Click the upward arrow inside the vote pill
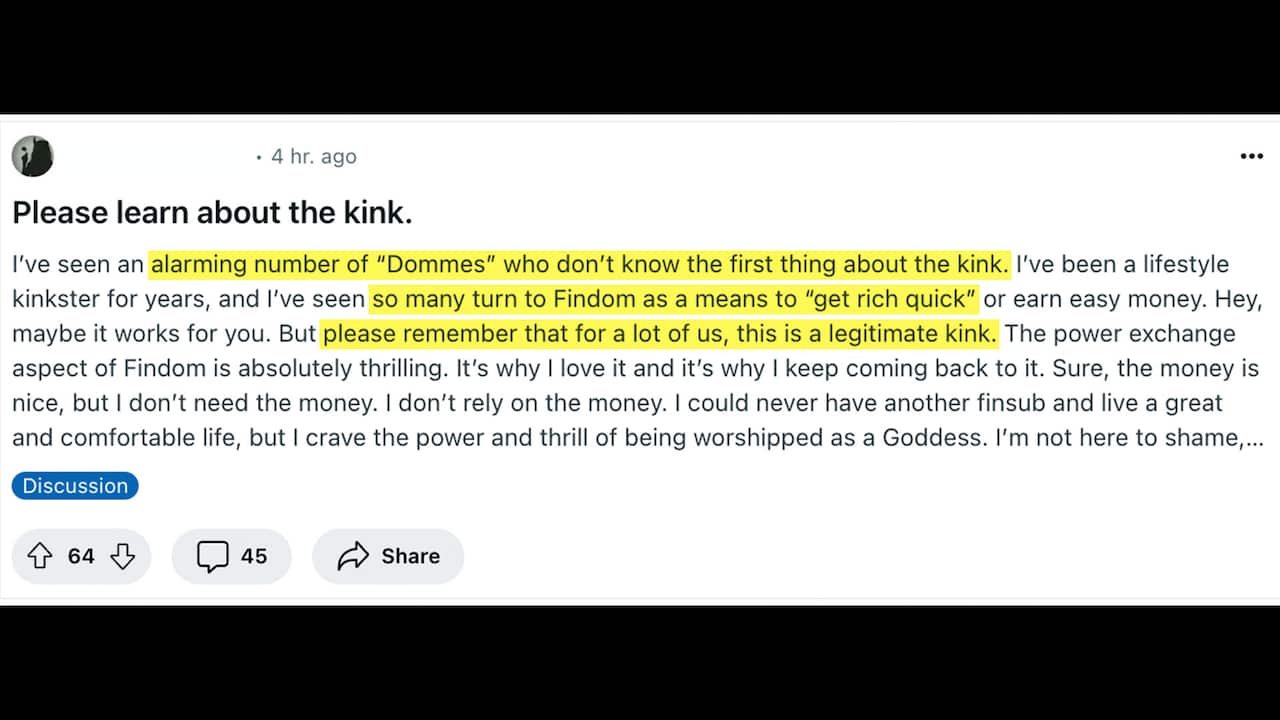The image size is (1280, 720). (x=41, y=556)
